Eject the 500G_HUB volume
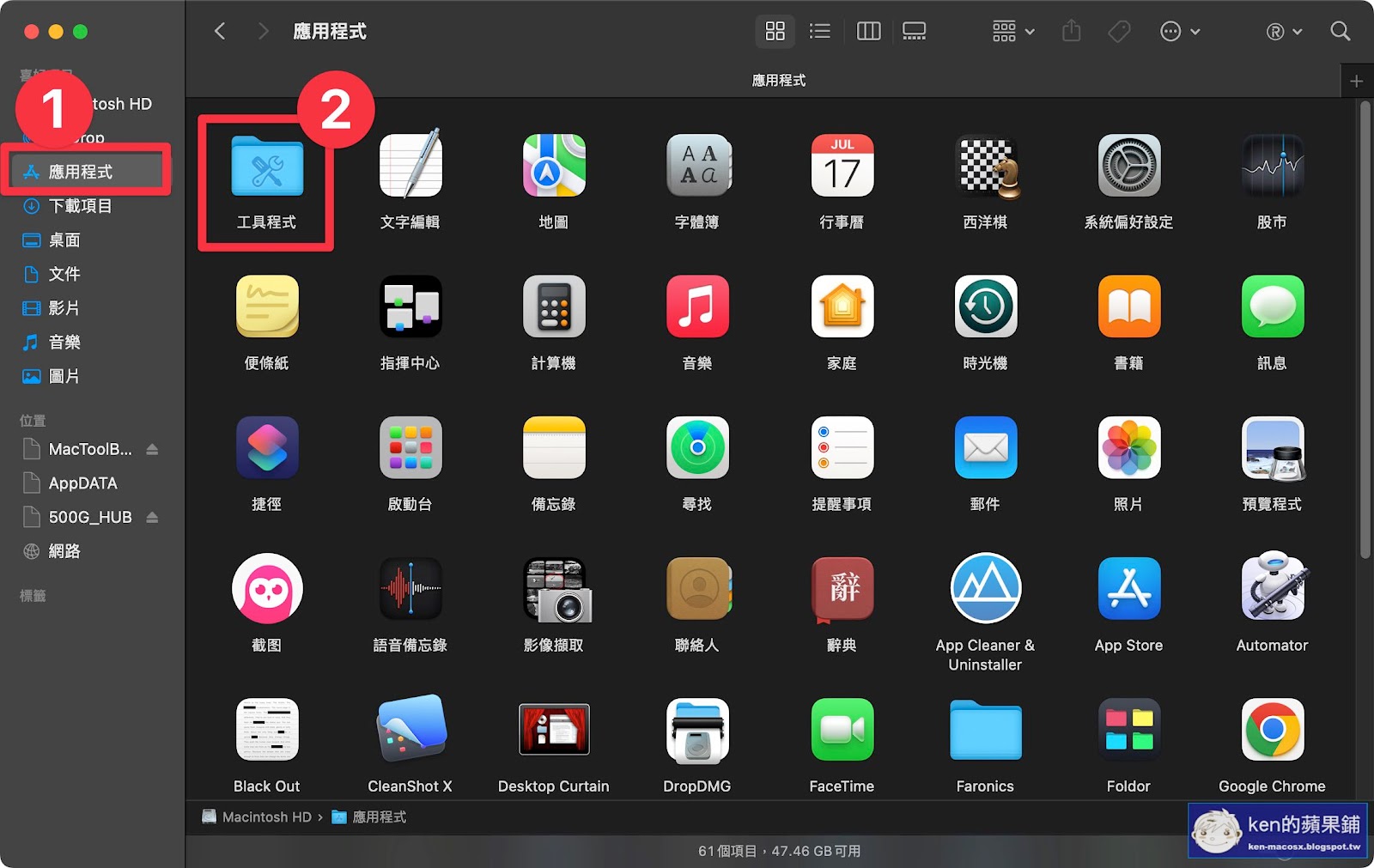Viewport: 1374px width, 868px height. click(x=152, y=517)
